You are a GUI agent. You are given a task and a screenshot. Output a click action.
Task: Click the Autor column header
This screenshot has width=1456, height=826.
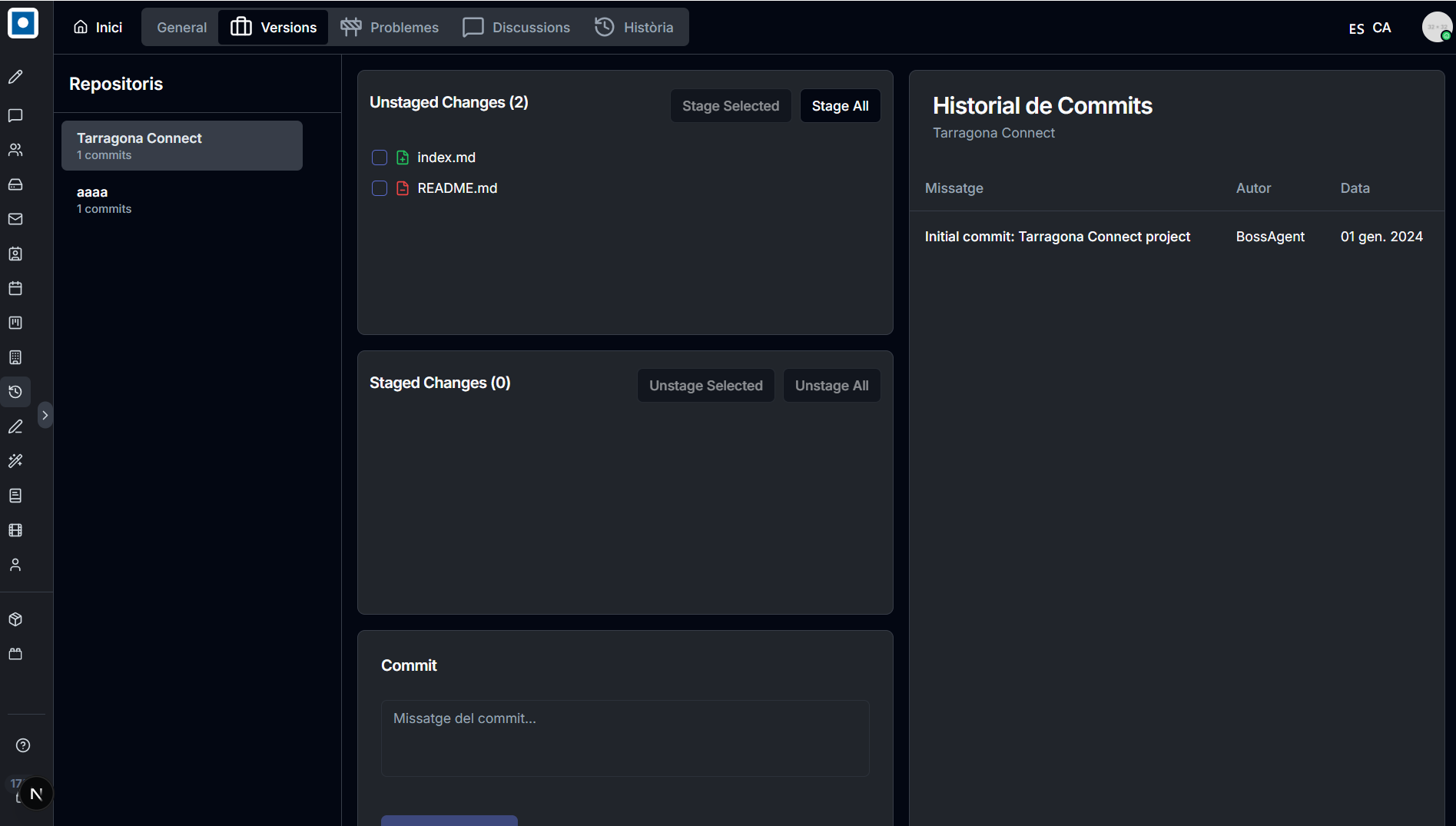coord(1253,188)
